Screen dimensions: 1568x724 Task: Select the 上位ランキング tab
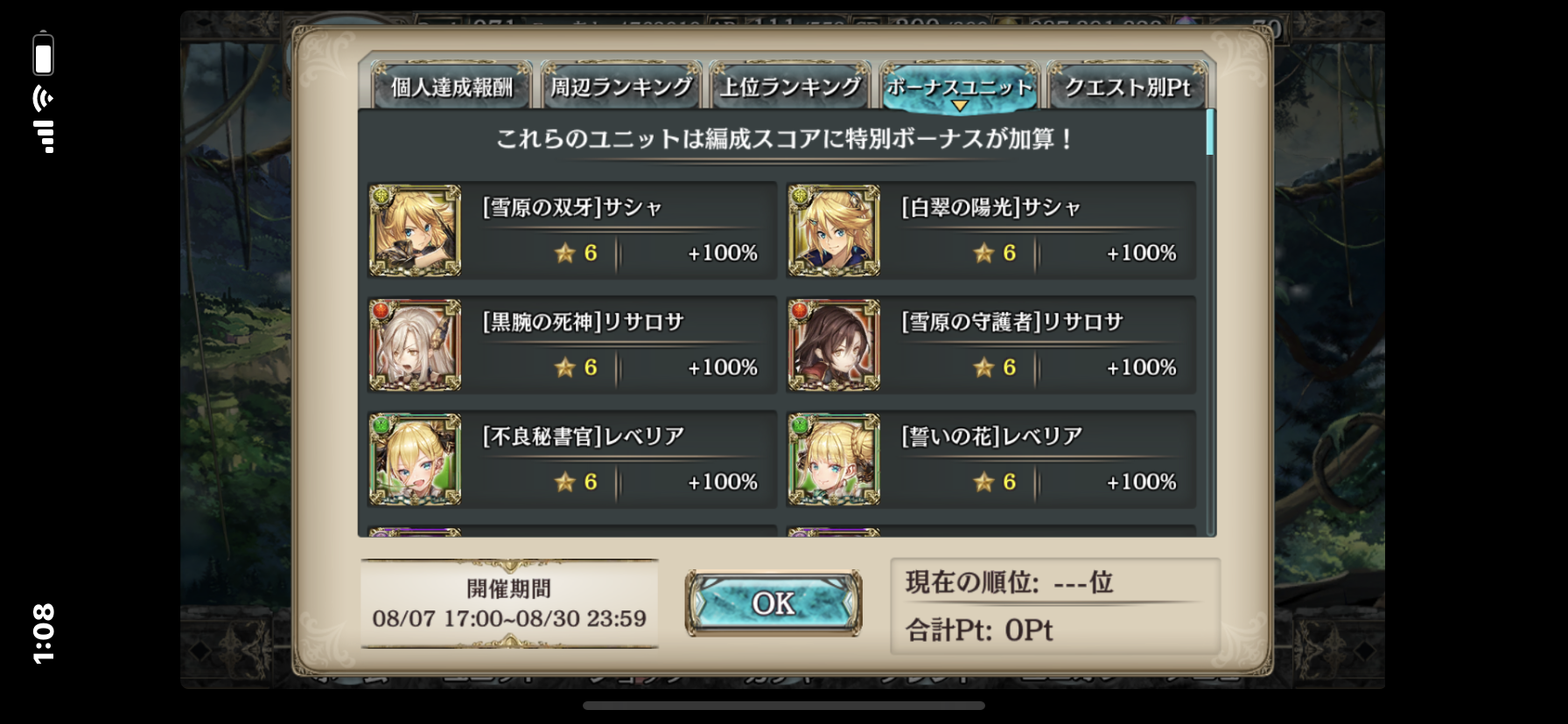790,87
